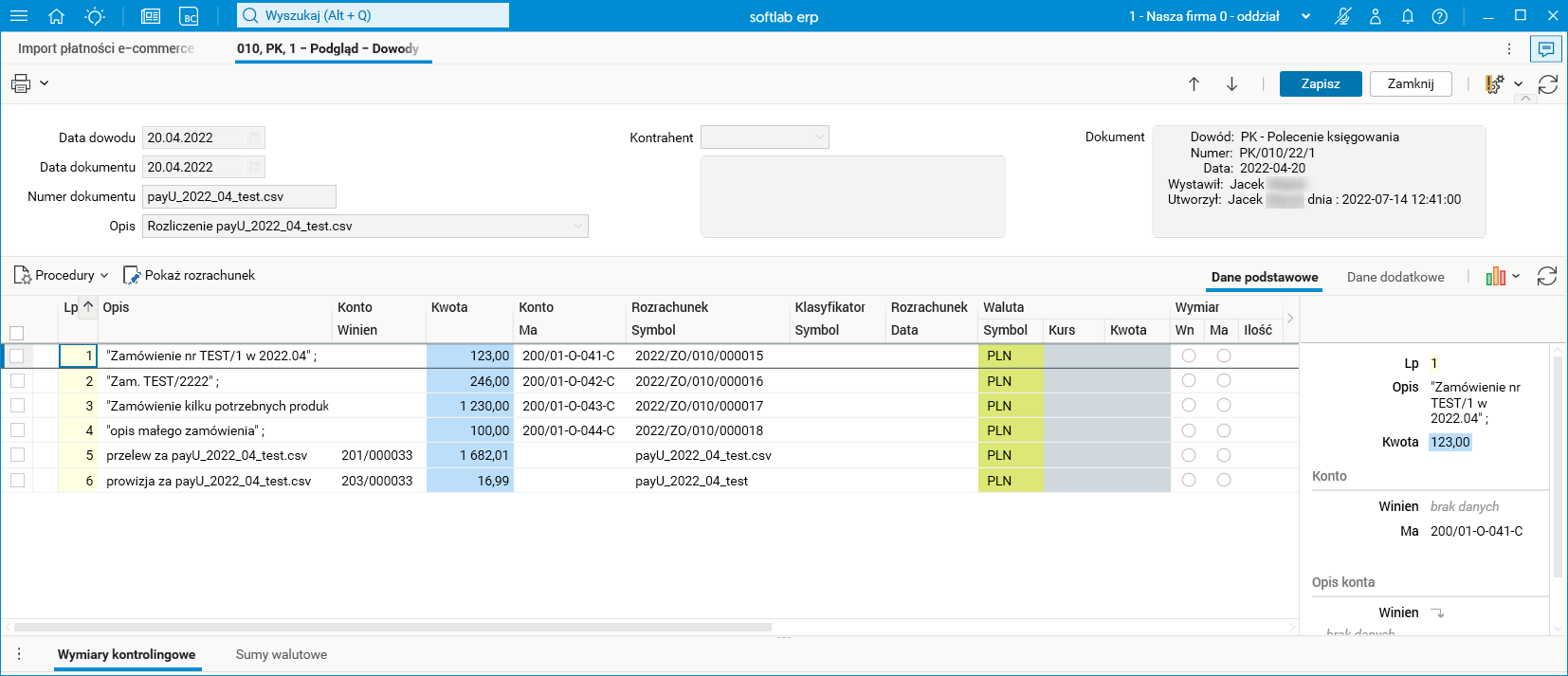The image size is (1568, 676).
Task: Open the user profile icon
Action: coord(1376,16)
